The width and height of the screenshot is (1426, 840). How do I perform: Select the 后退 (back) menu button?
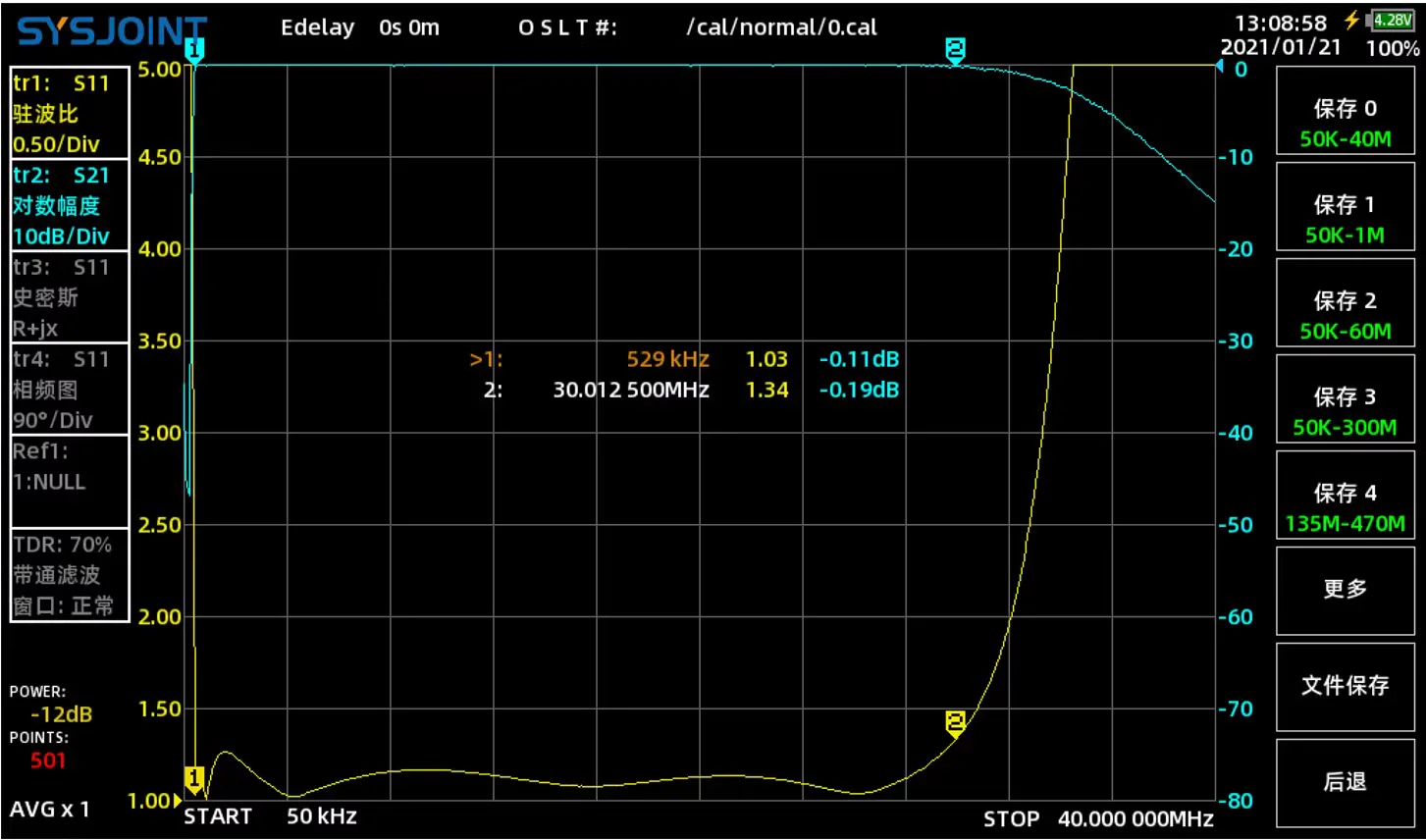[1345, 782]
